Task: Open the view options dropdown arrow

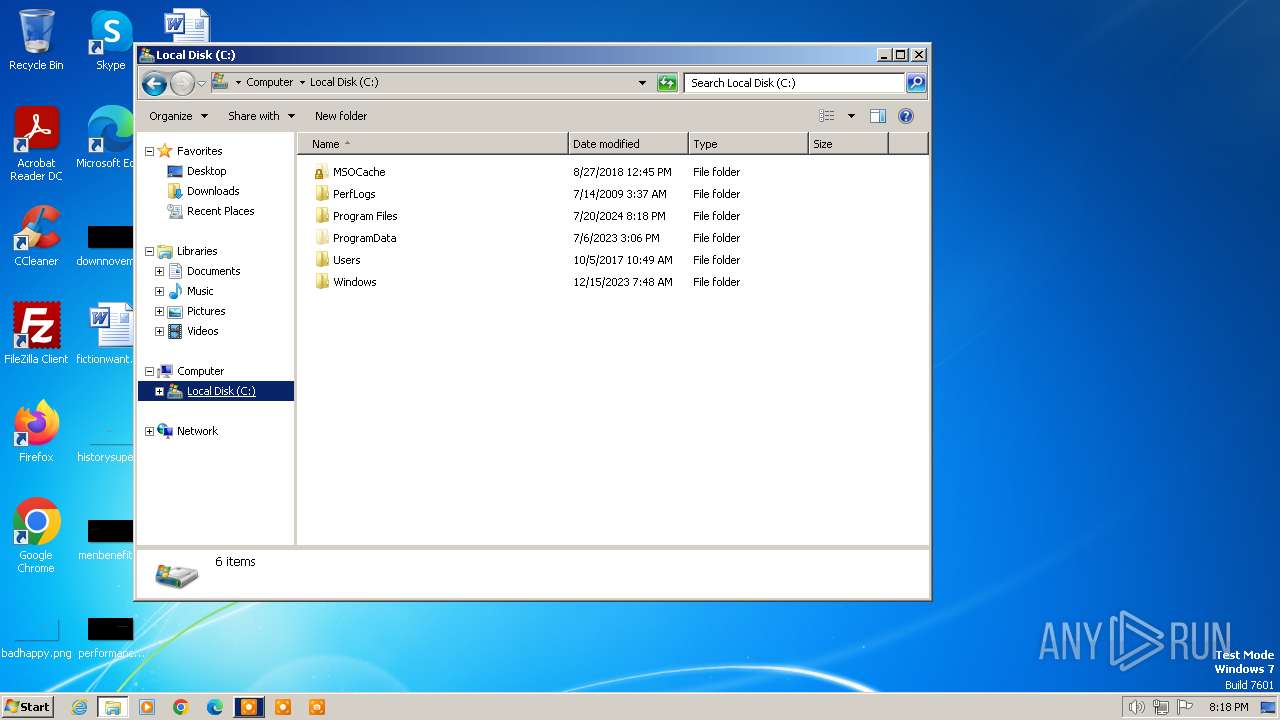Action: (x=851, y=116)
